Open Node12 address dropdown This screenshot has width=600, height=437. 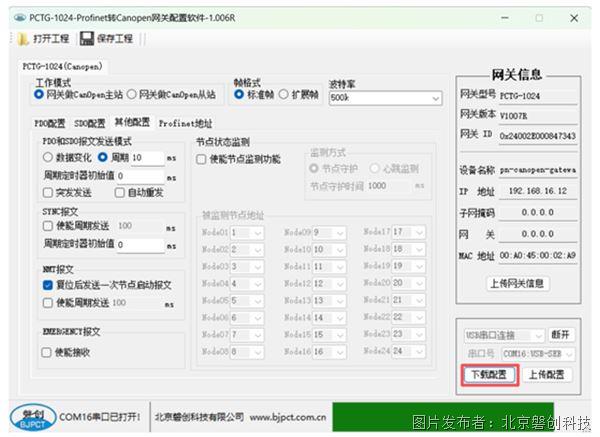click(329, 284)
